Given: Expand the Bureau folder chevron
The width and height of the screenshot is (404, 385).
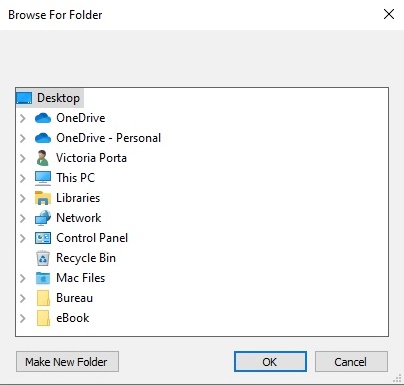Looking at the screenshot, I should (23, 298).
